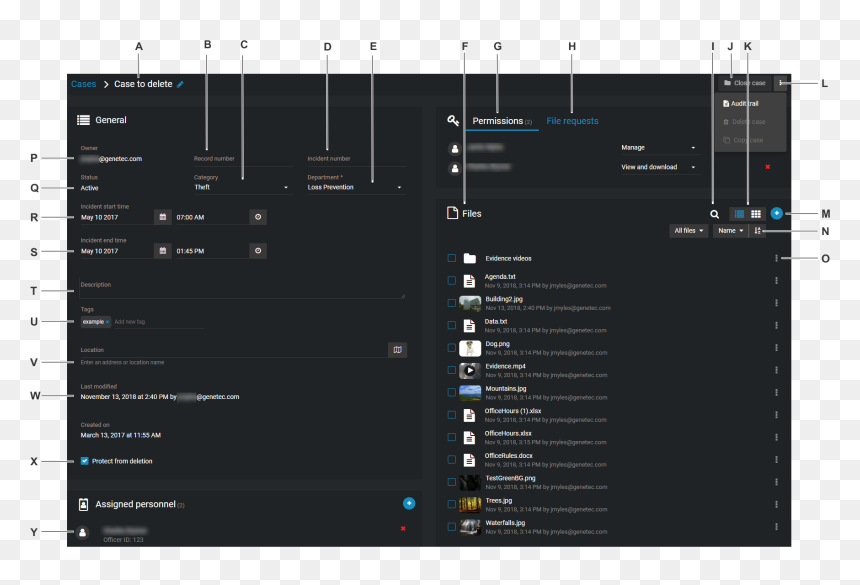
Task: Add files with blue plus icon
Action: click(776, 213)
